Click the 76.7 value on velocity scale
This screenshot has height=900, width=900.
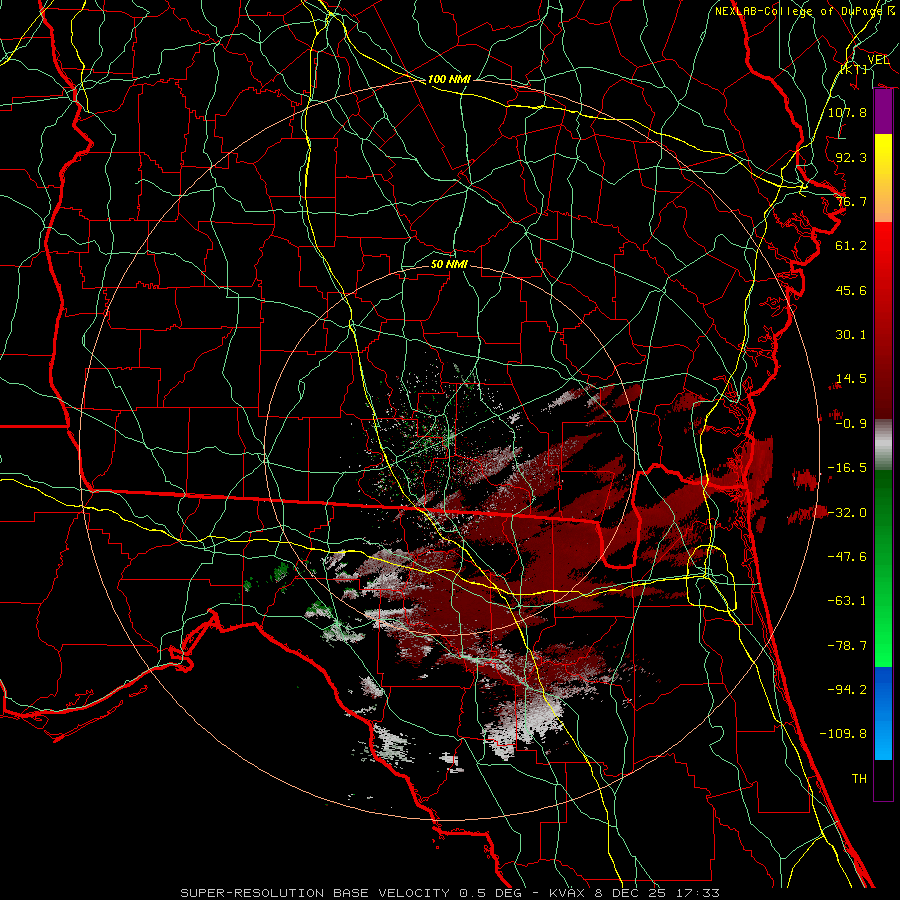coord(851,201)
